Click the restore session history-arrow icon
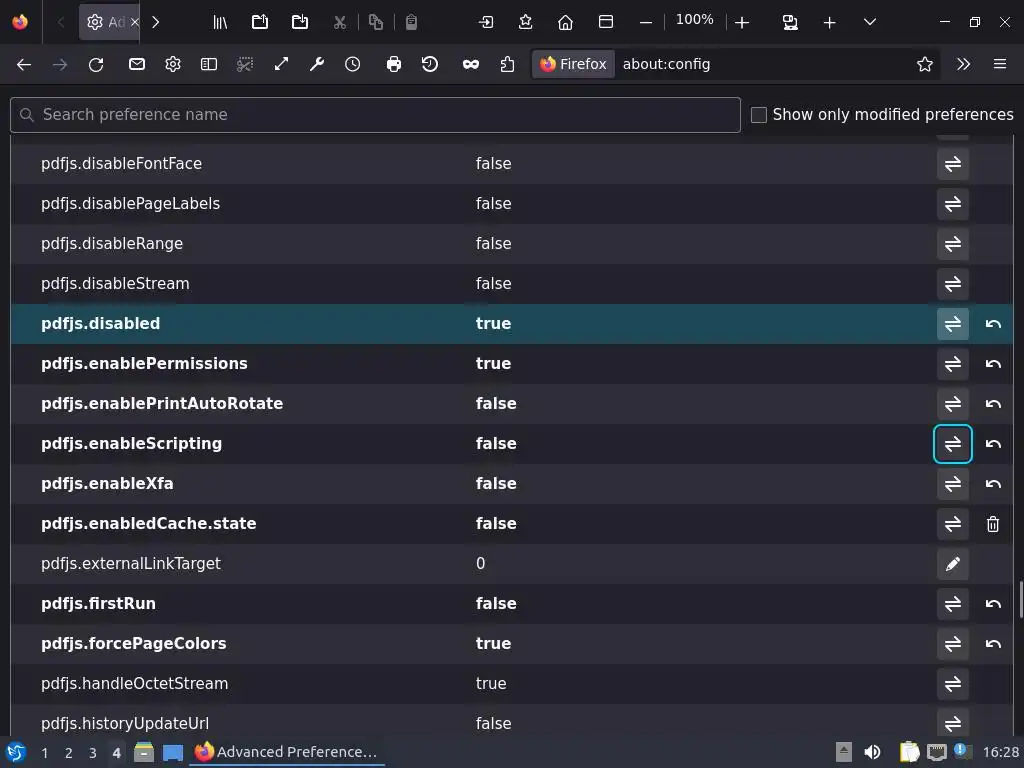Screen dimensions: 1024x768 point(430,64)
